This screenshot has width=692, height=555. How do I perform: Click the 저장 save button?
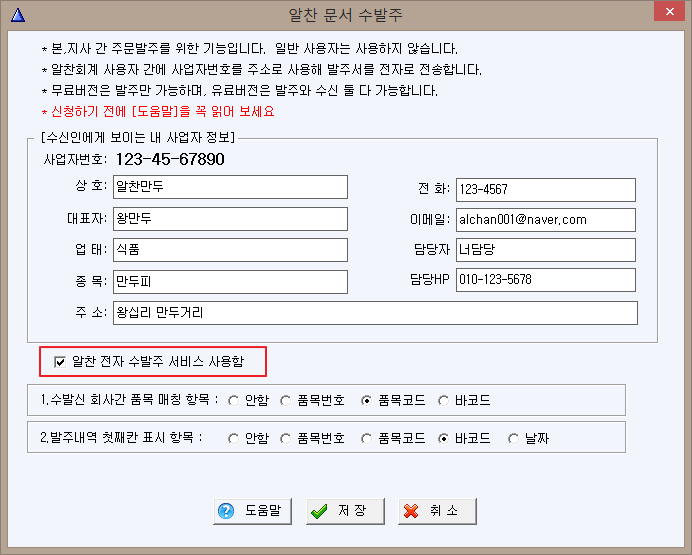(x=345, y=511)
